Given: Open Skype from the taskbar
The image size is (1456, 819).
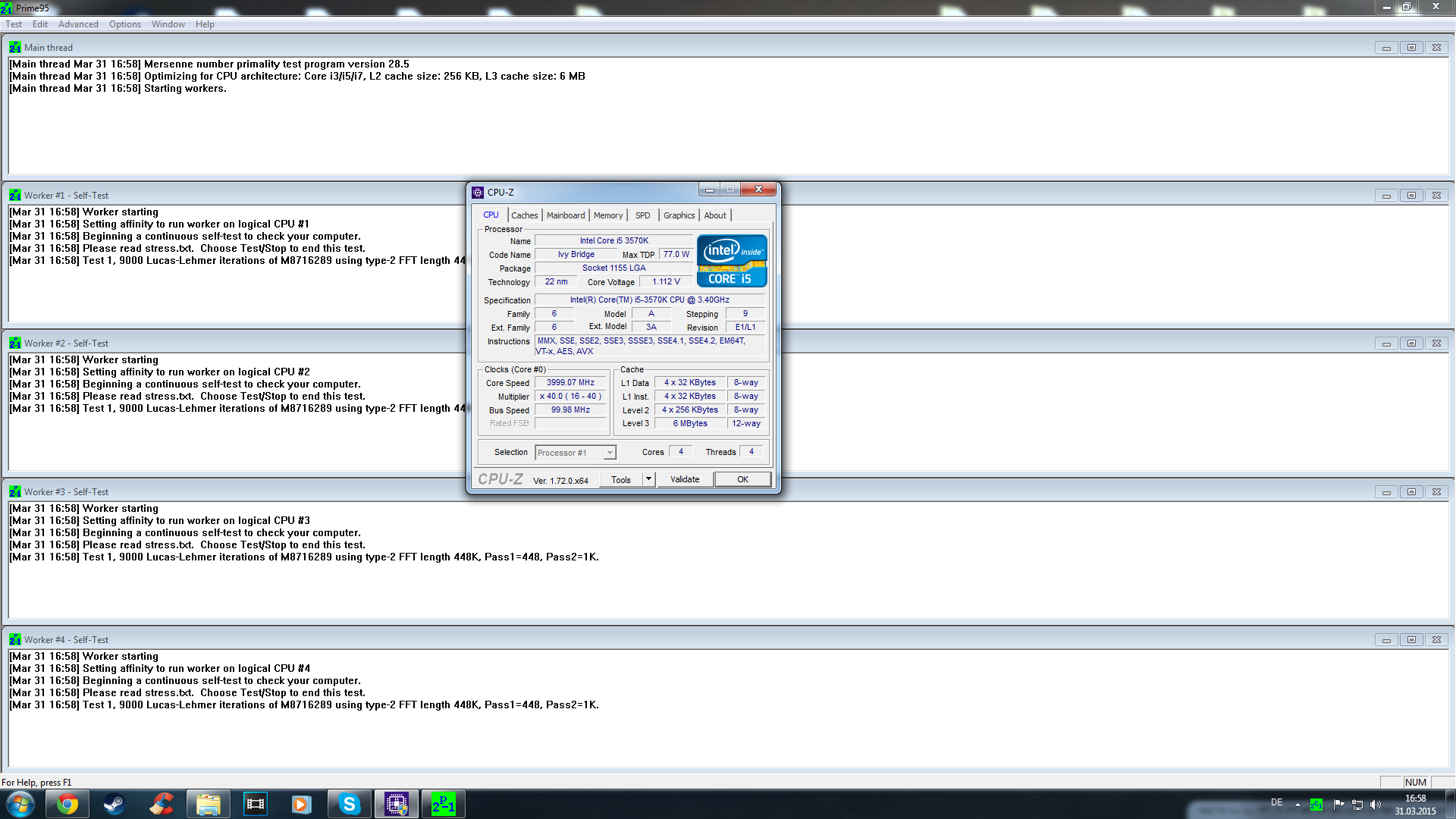Looking at the screenshot, I should coord(349,804).
